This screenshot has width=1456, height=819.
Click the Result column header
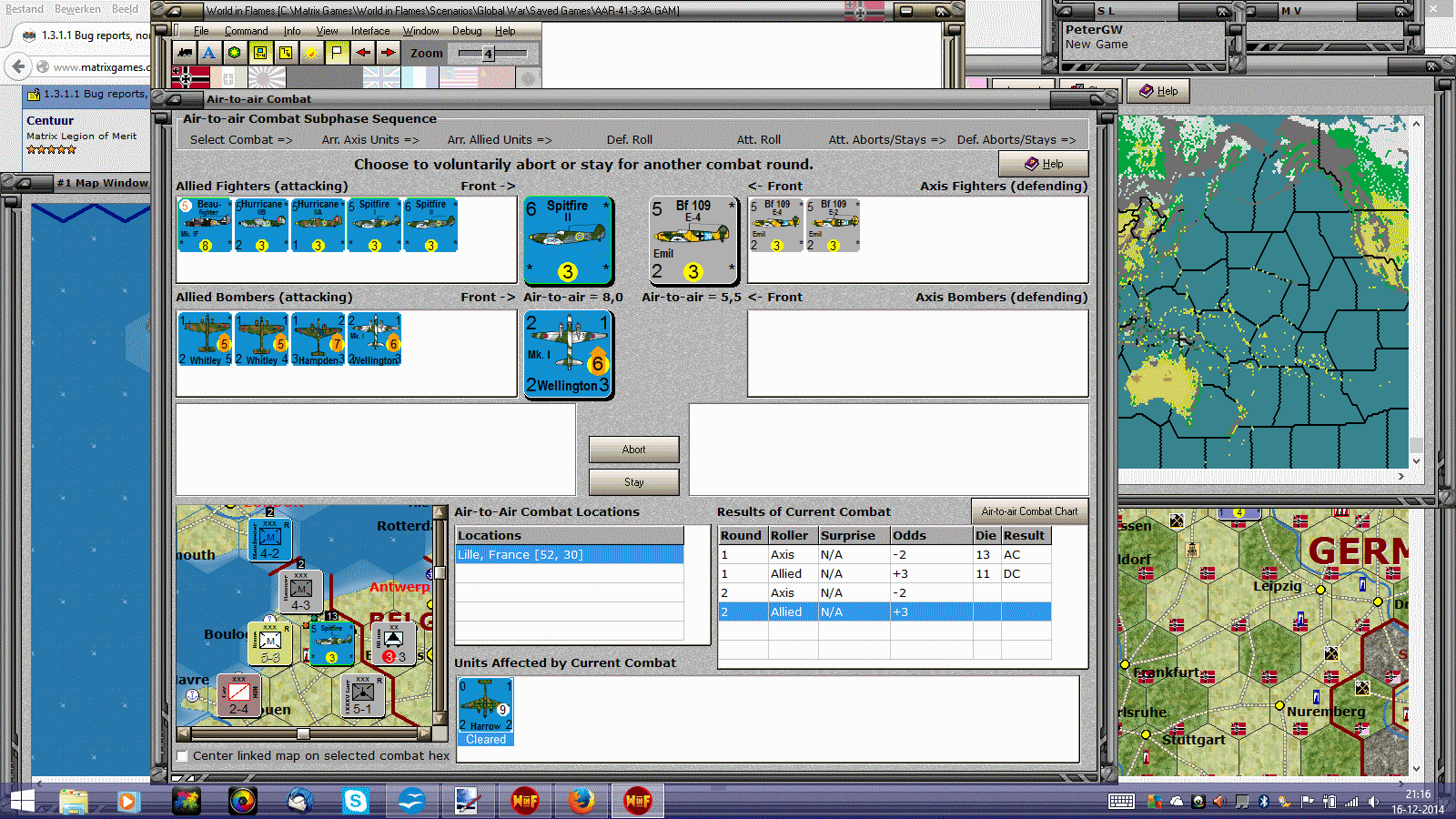(x=1026, y=535)
